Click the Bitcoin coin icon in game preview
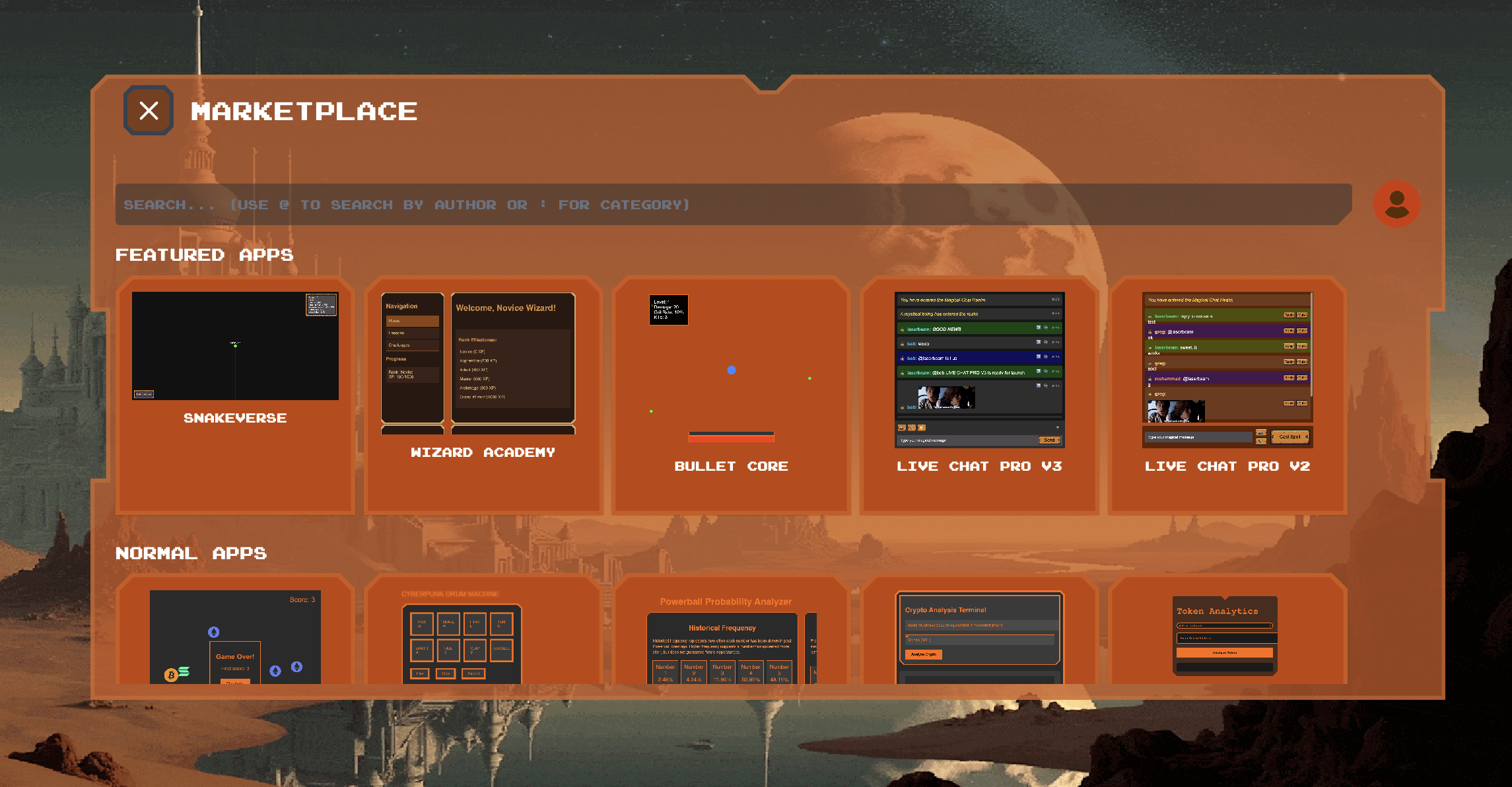 point(171,675)
